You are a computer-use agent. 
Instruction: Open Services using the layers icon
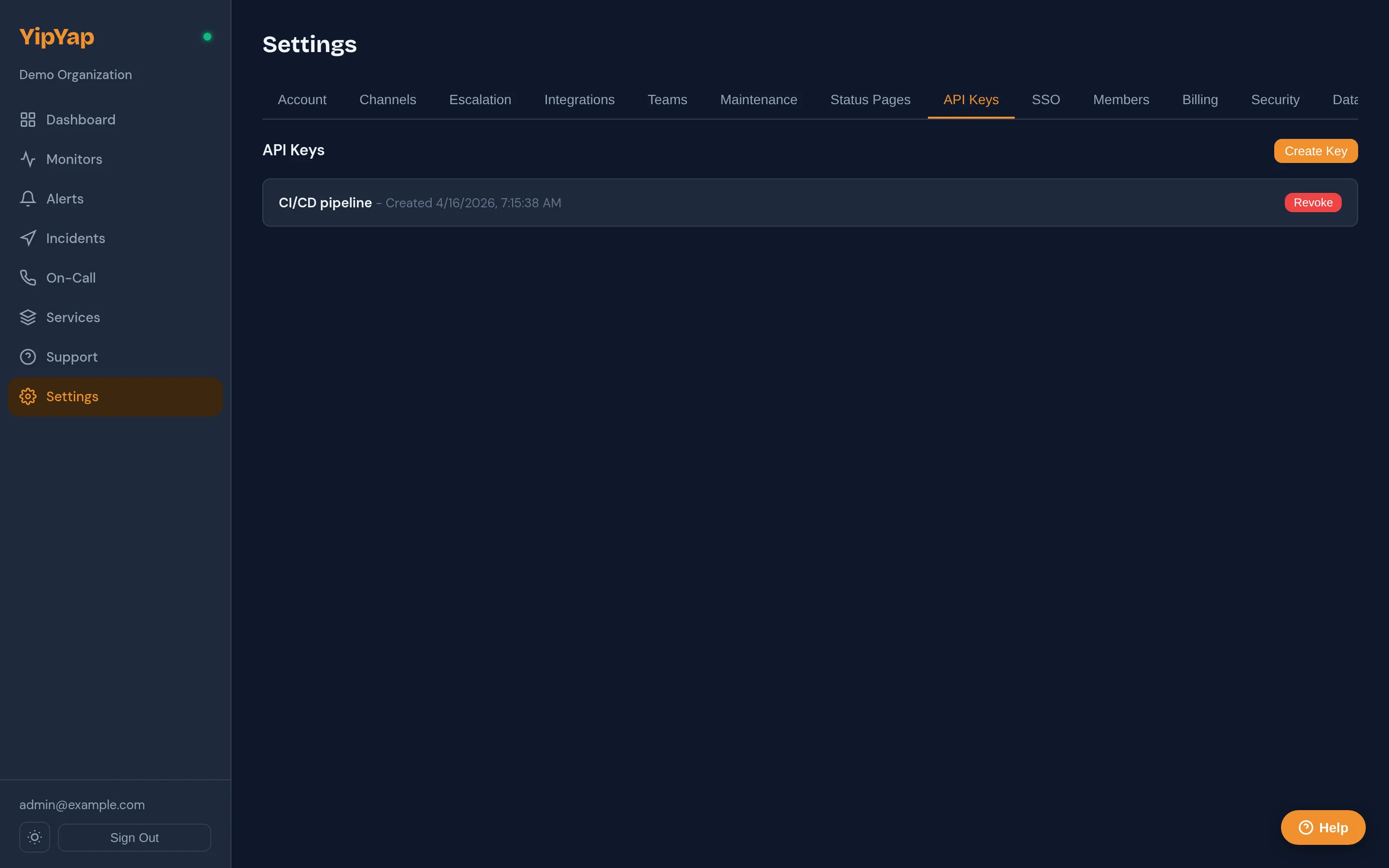(x=27, y=317)
